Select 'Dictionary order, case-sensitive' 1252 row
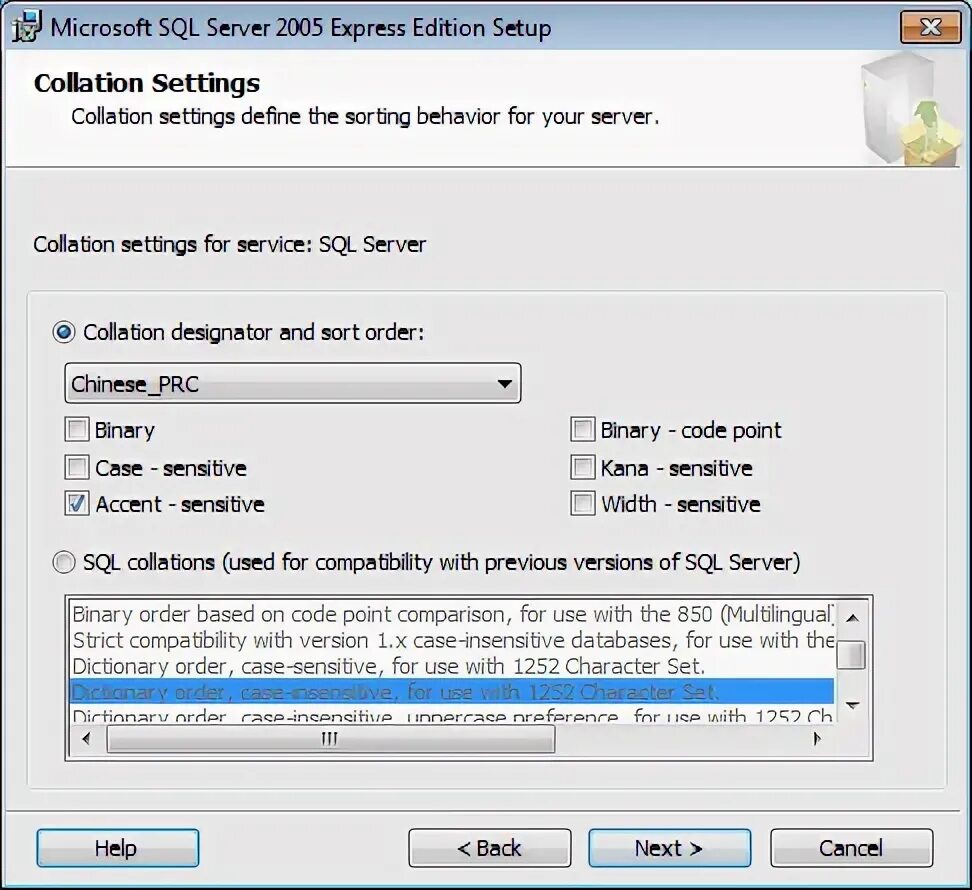Image resolution: width=972 pixels, height=890 pixels. click(x=452, y=666)
